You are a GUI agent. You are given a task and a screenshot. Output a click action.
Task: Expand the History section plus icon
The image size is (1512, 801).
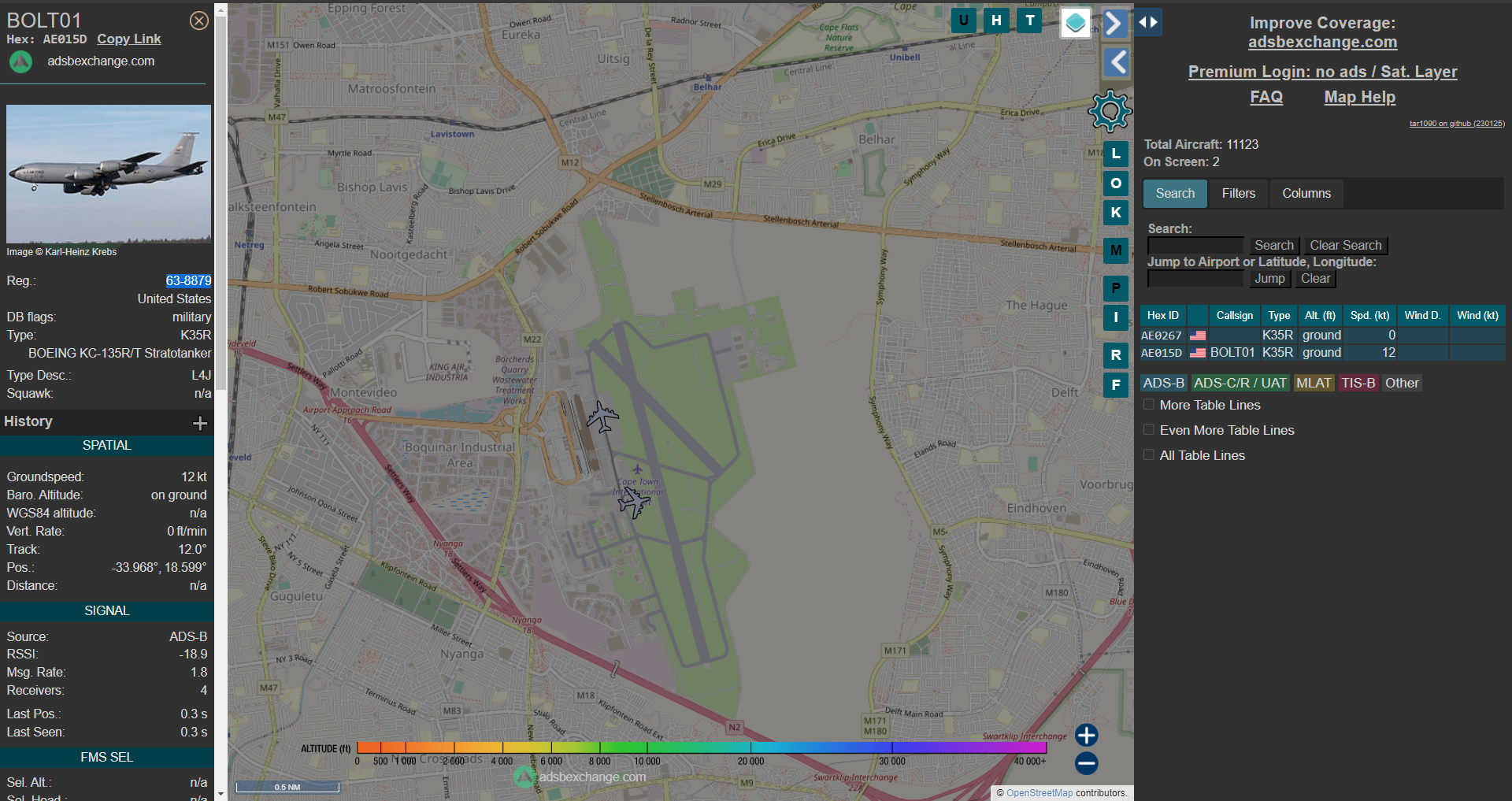click(200, 423)
